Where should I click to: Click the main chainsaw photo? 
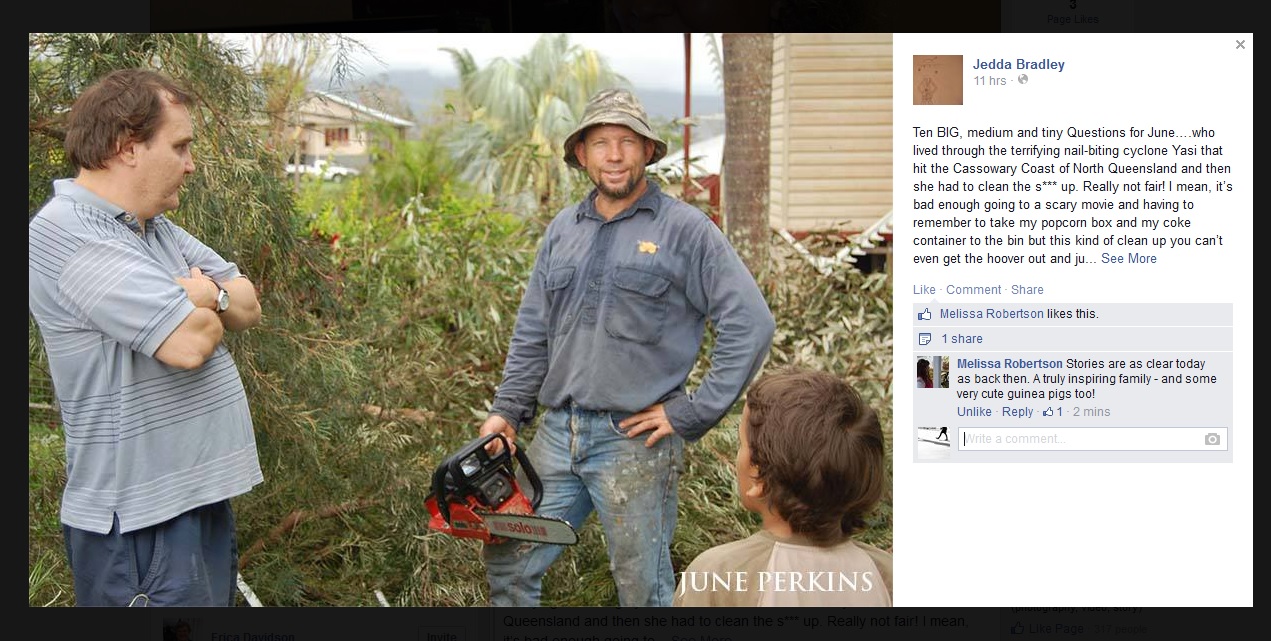click(461, 320)
